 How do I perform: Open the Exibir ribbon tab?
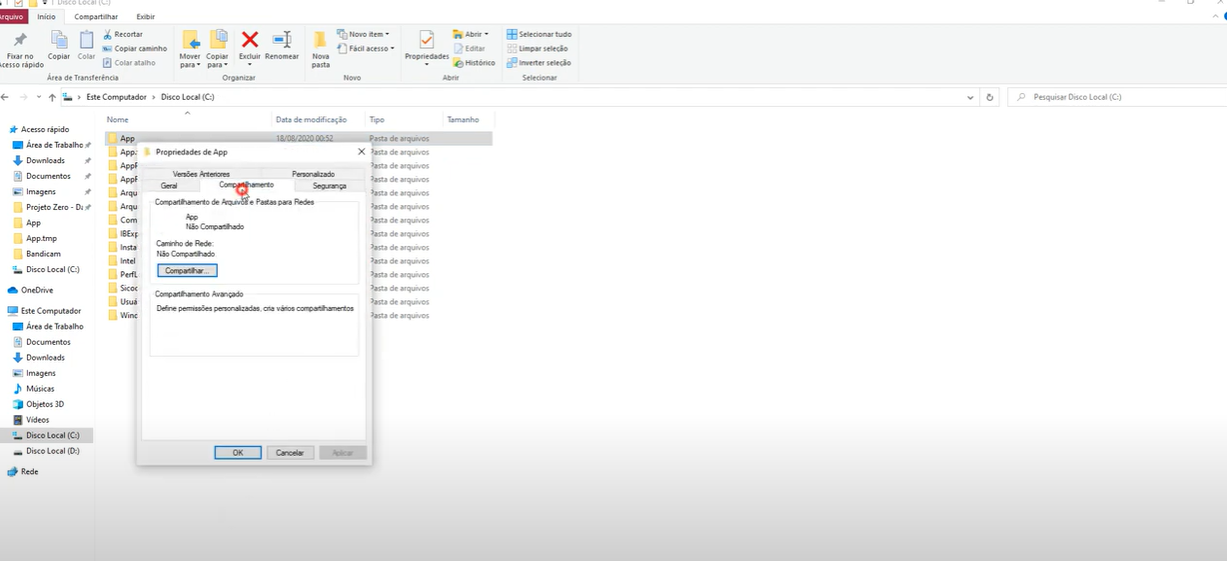coord(146,17)
